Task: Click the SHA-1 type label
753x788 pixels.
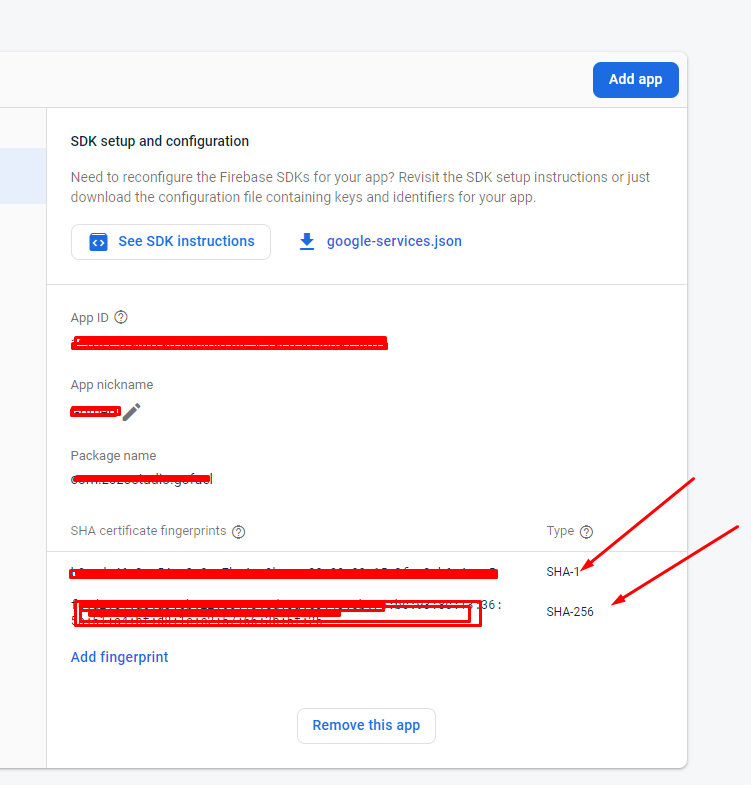Action: coord(563,572)
